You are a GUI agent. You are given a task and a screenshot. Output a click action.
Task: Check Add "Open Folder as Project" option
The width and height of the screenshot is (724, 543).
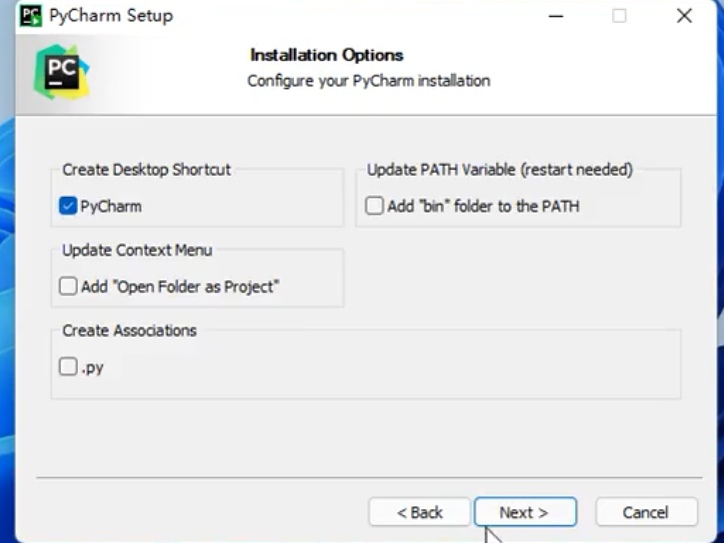tap(68, 287)
